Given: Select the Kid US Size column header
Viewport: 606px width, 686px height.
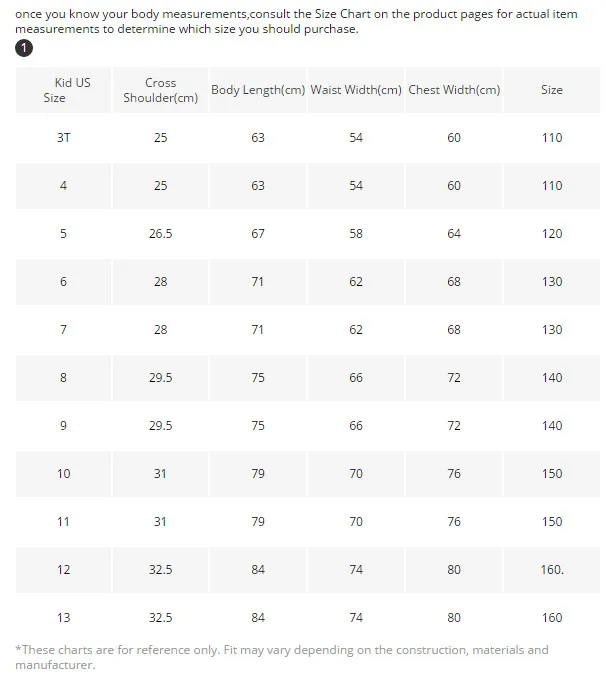Looking at the screenshot, I should click(x=63, y=90).
